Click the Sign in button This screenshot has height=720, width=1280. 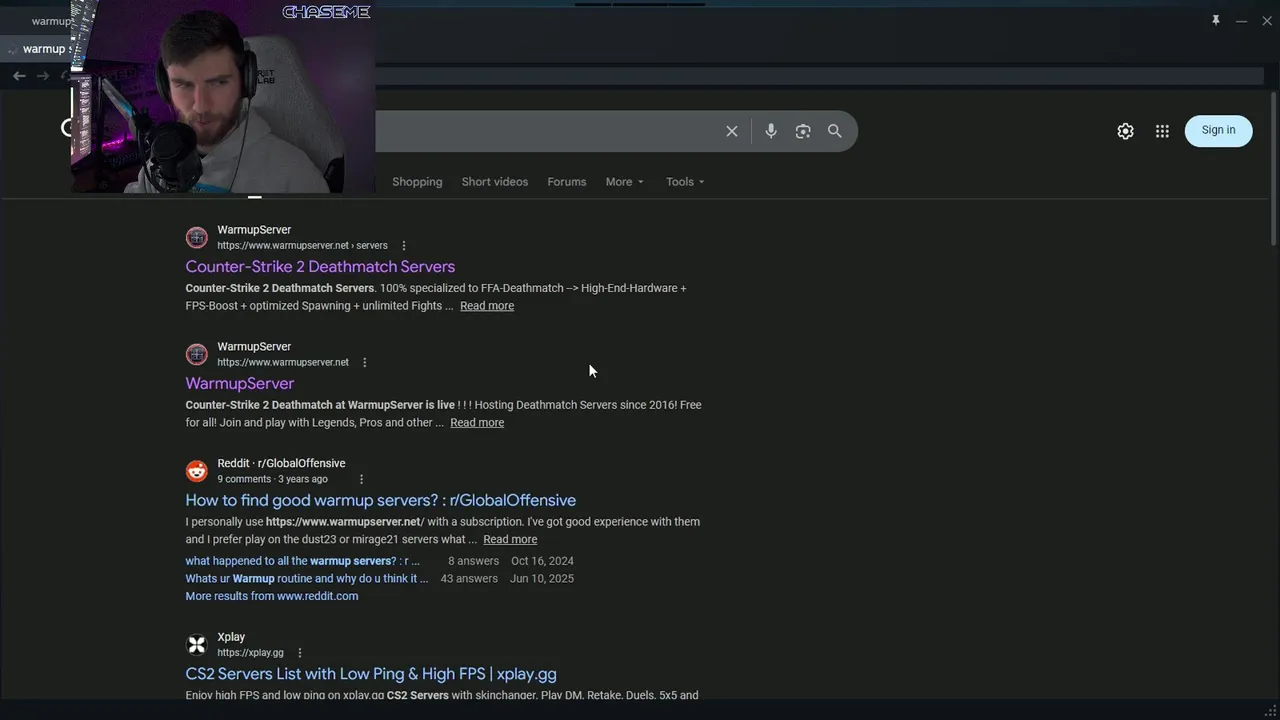tap(1218, 130)
